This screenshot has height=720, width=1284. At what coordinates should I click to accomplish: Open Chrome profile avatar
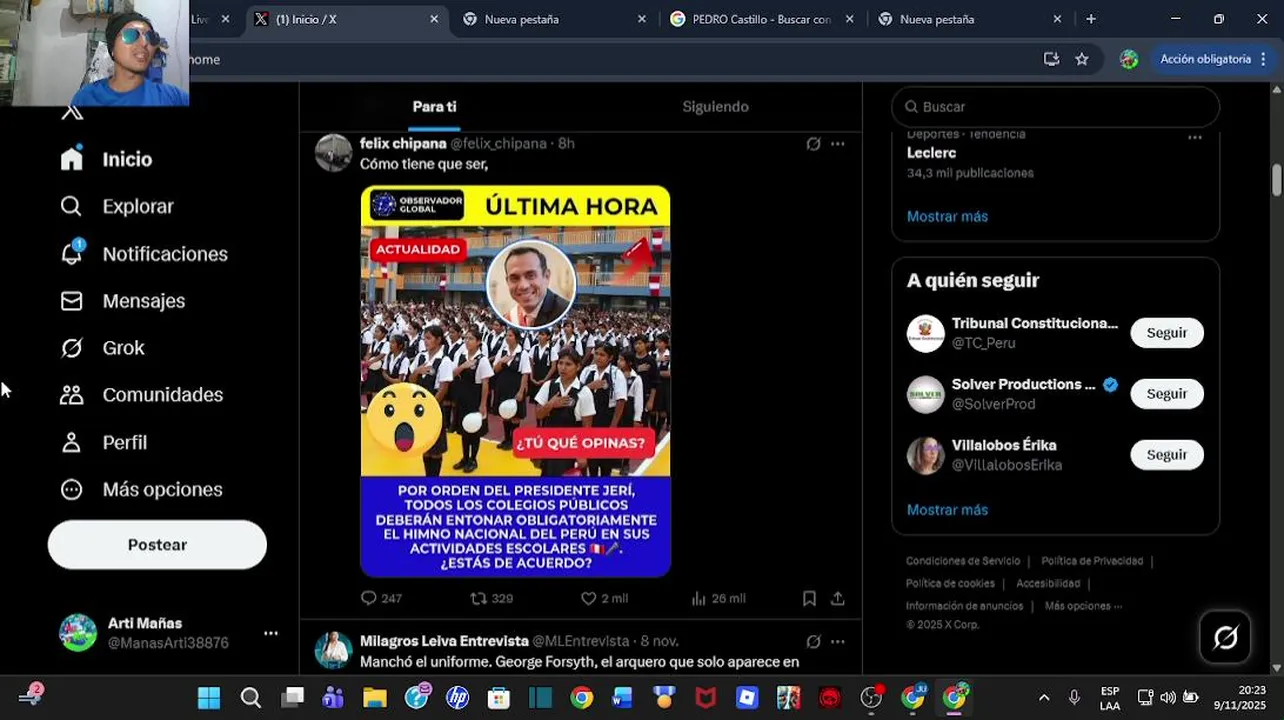click(1129, 59)
